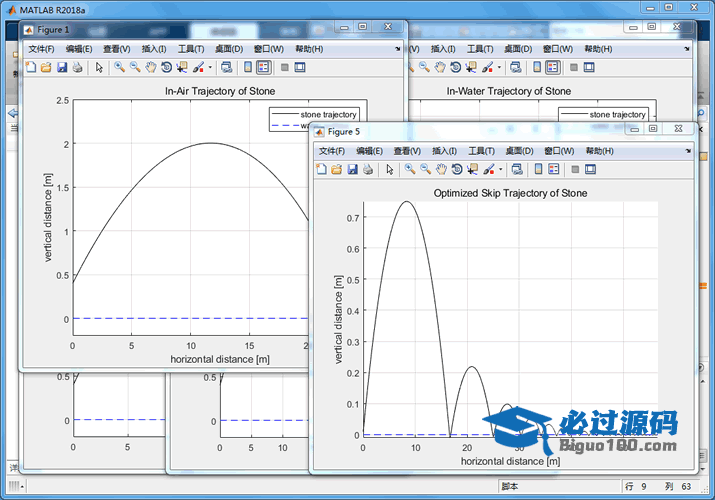The width and height of the screenshot is (715, 500).
Task: Click dock arrow at Figure 1 menu bar end
Action: pyautogui.click(x=398, y=49)
